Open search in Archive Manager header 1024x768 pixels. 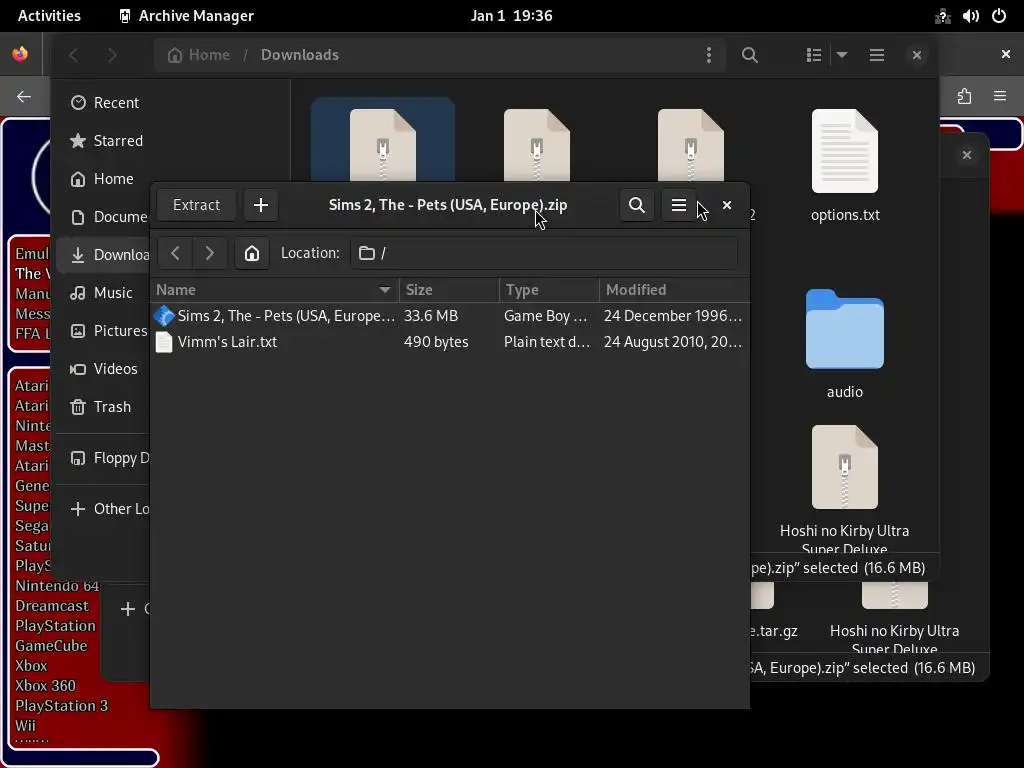pos(637,205)
